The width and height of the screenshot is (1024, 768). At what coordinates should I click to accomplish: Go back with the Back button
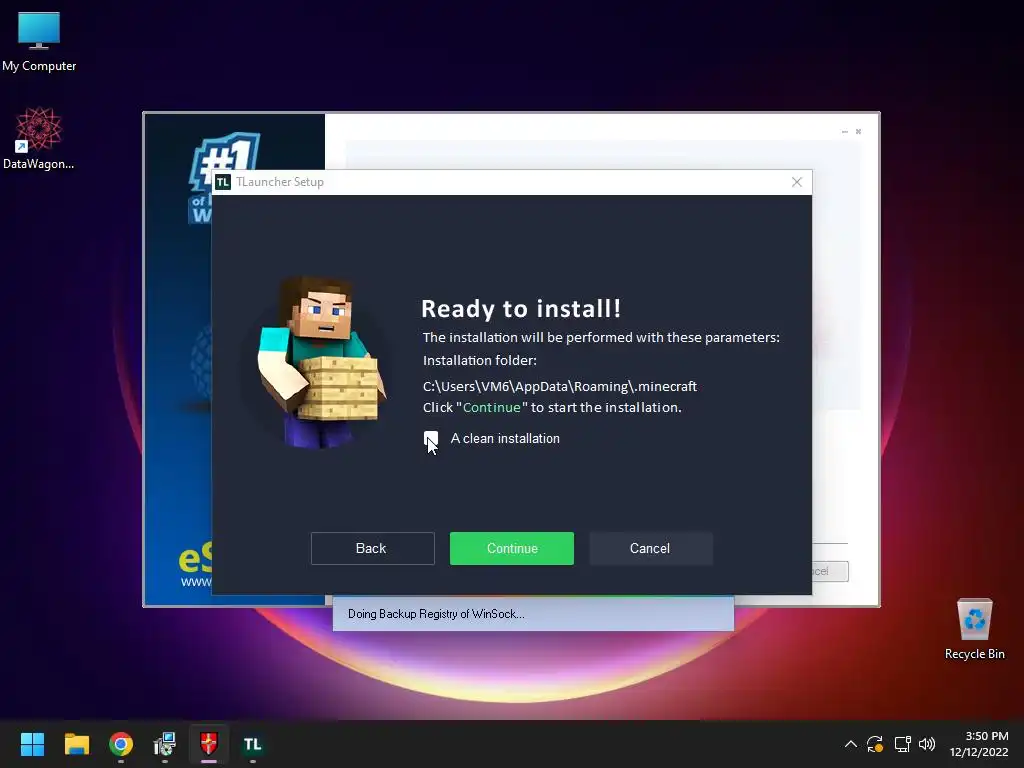(372, 548)
